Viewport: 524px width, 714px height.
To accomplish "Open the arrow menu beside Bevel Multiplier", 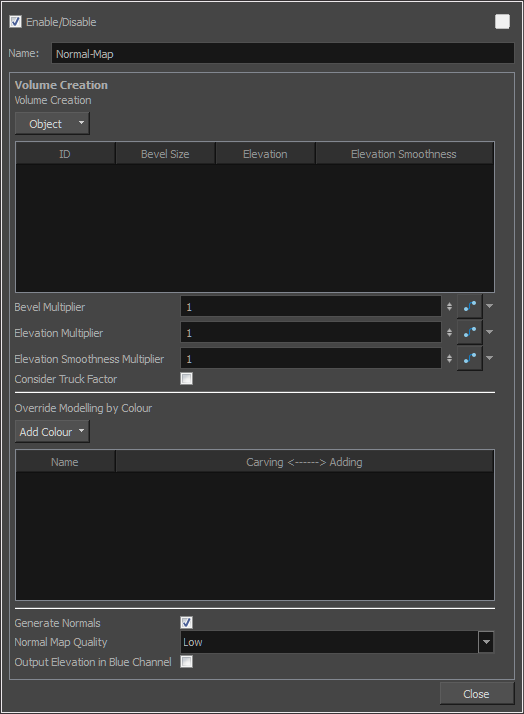I will (489, 306).
